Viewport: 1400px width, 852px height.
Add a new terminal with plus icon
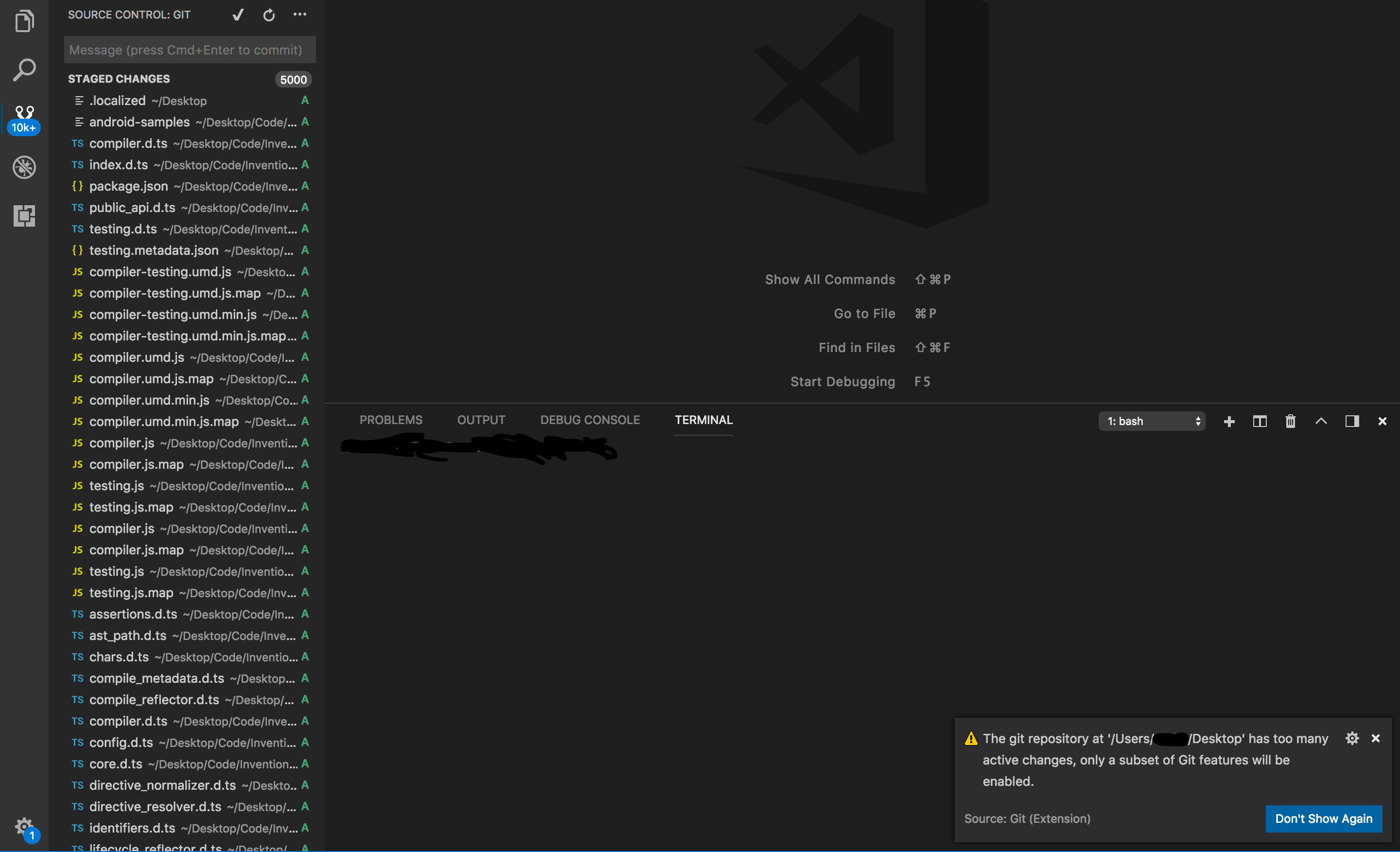1229,421
